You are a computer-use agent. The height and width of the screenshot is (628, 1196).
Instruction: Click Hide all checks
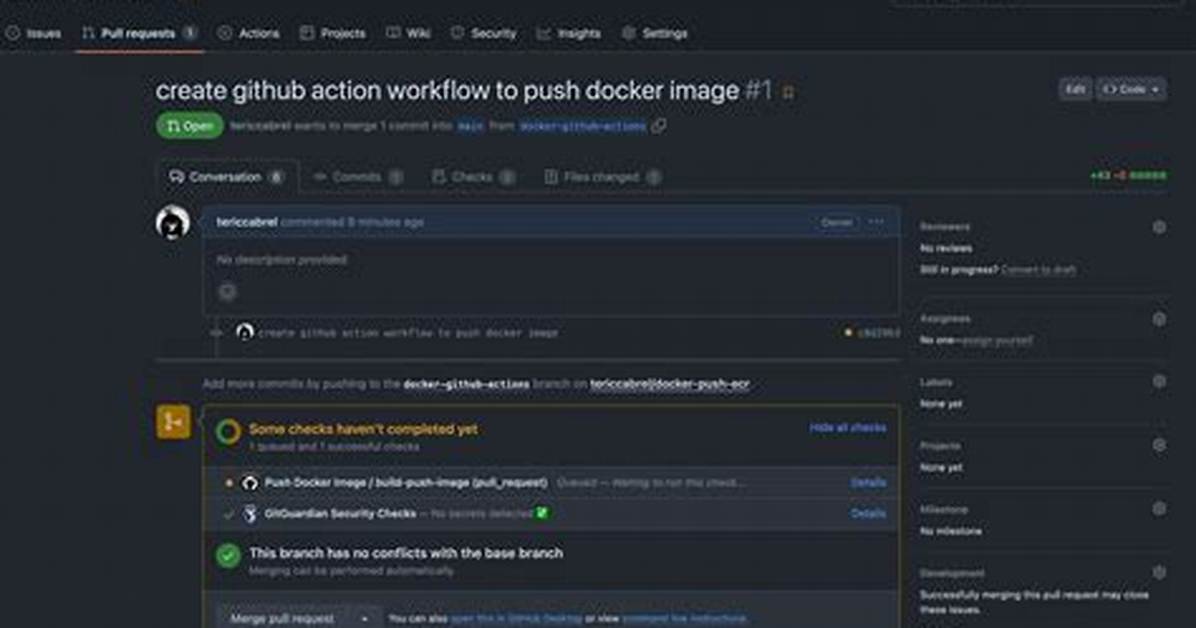tap(847, 428)
